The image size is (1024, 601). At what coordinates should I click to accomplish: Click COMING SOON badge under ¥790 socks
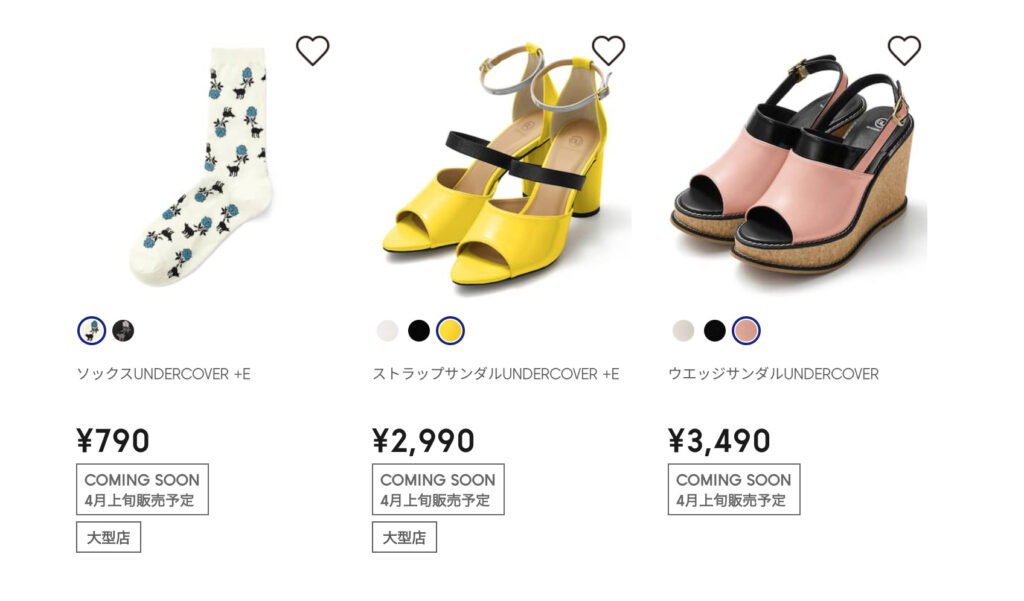tap(142, 489)
